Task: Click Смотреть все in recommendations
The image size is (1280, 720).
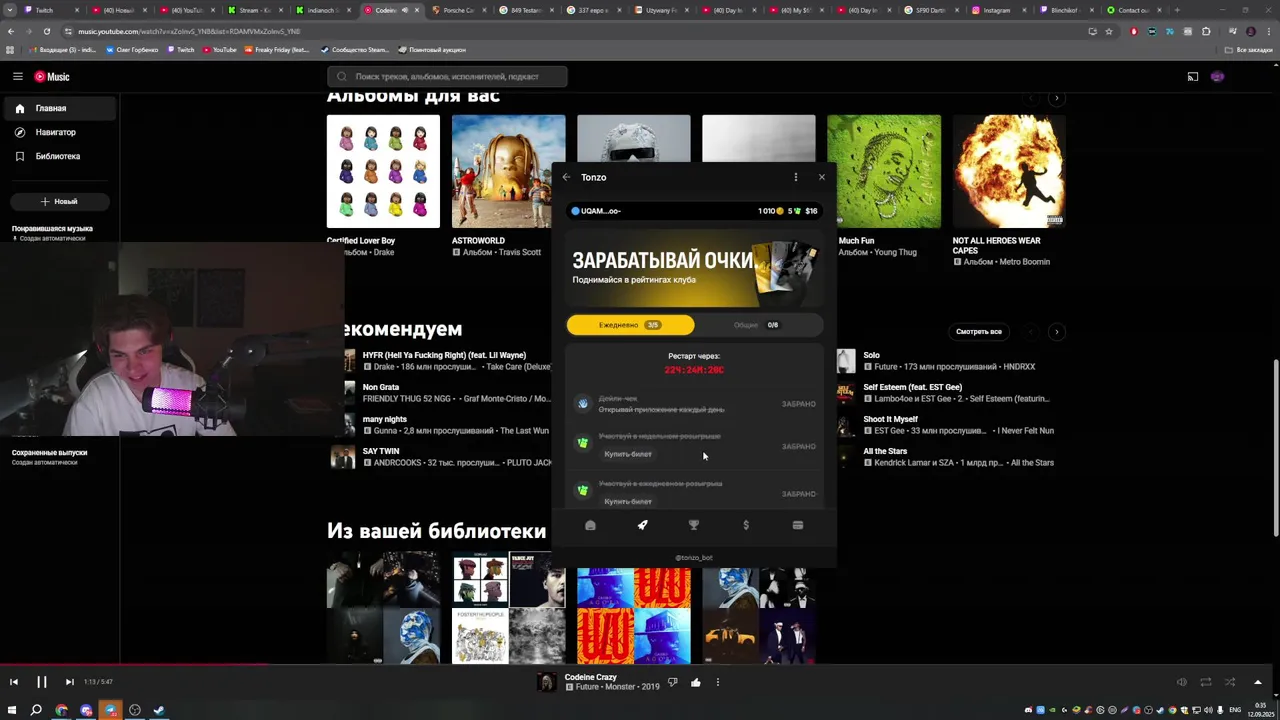Action: coord(978,331)
